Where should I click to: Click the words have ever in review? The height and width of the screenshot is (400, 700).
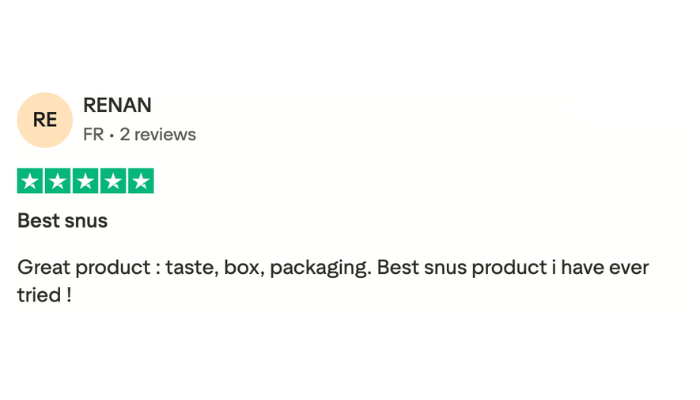click(x=605, y=267)
